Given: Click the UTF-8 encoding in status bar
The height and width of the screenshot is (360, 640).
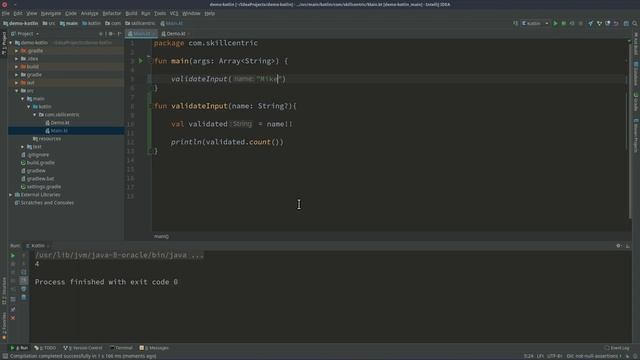Looking at the screenshot, I should coord(554,356).
